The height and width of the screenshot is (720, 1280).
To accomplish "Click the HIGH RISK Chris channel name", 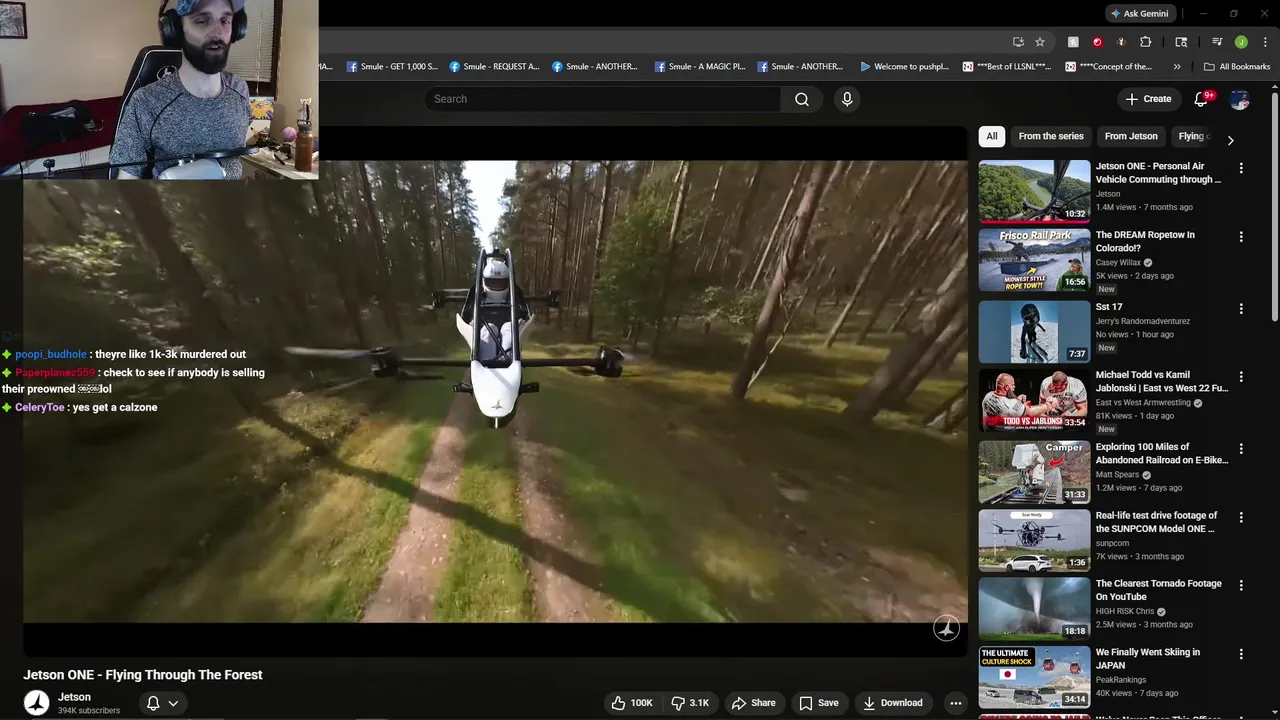I will pos(1125,611).
